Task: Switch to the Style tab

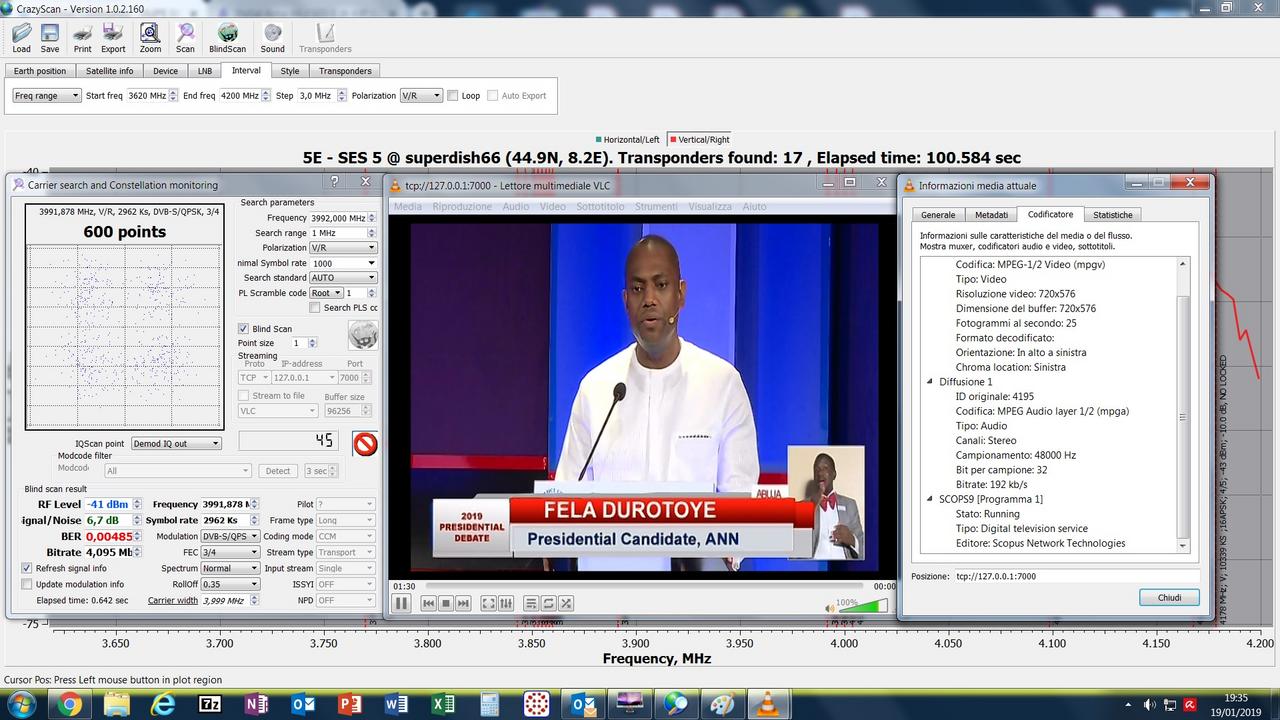Action: point(290,71)
